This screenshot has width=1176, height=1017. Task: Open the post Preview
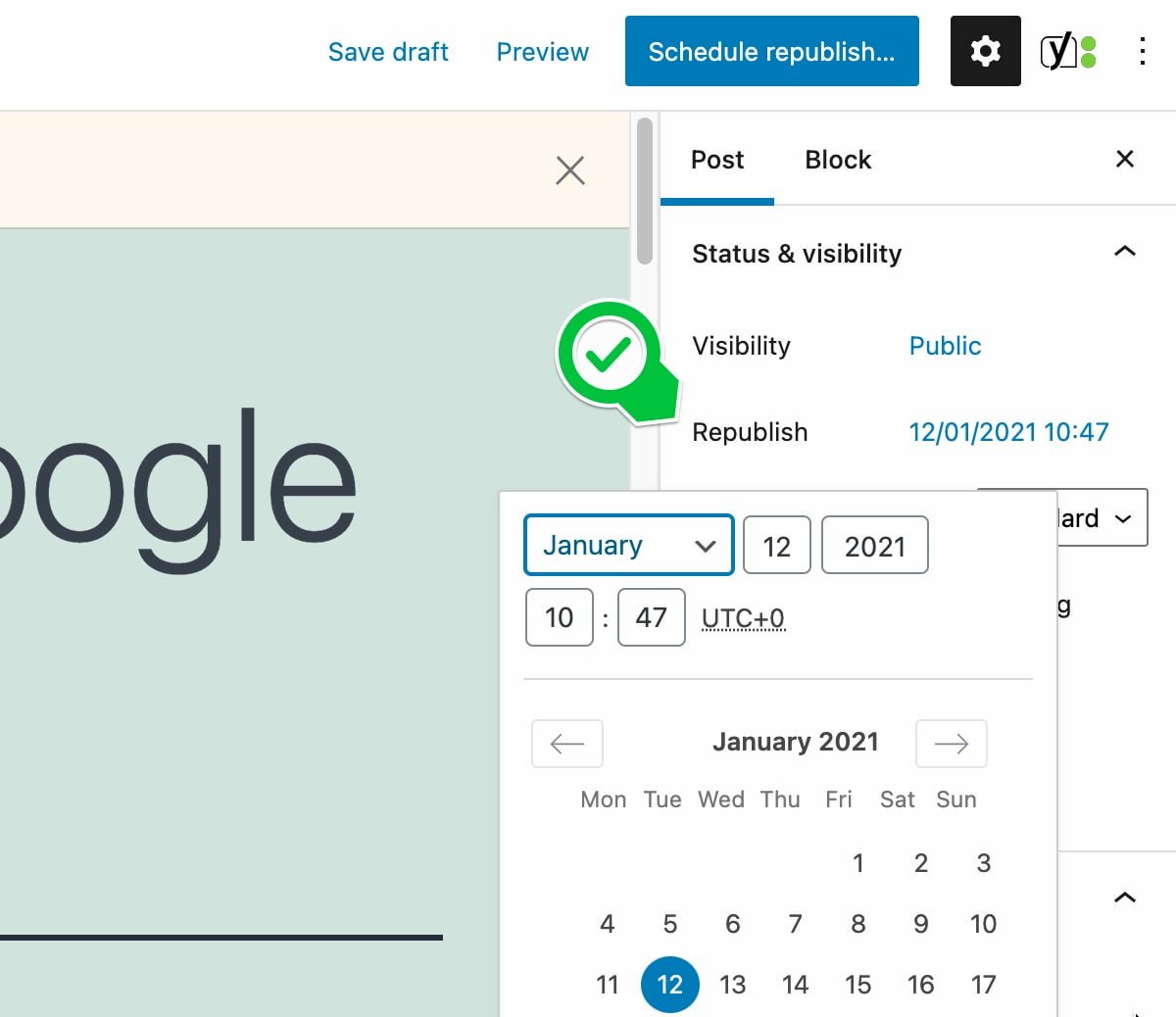[x=542, y=52]
